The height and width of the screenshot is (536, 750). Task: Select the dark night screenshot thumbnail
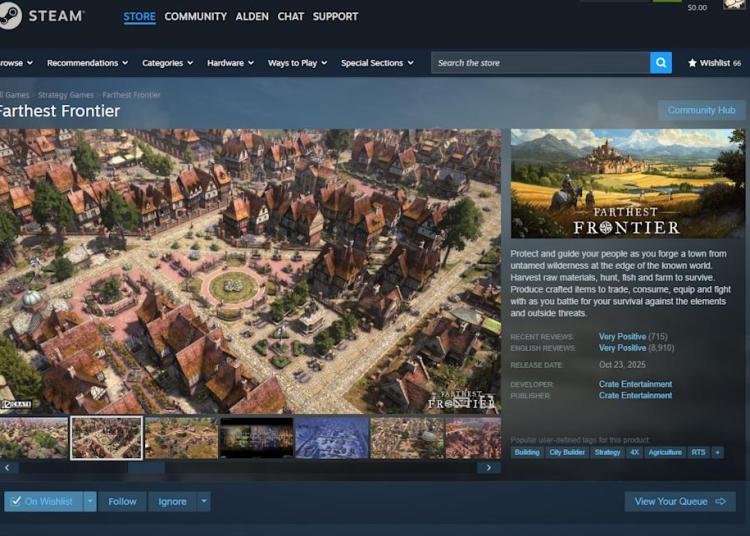pos(256,438)
